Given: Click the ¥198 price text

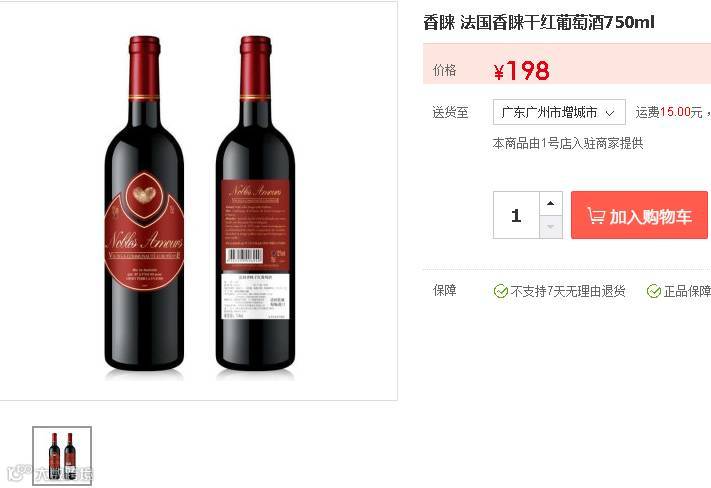Looking at the screenshot, I should point(522,71).
